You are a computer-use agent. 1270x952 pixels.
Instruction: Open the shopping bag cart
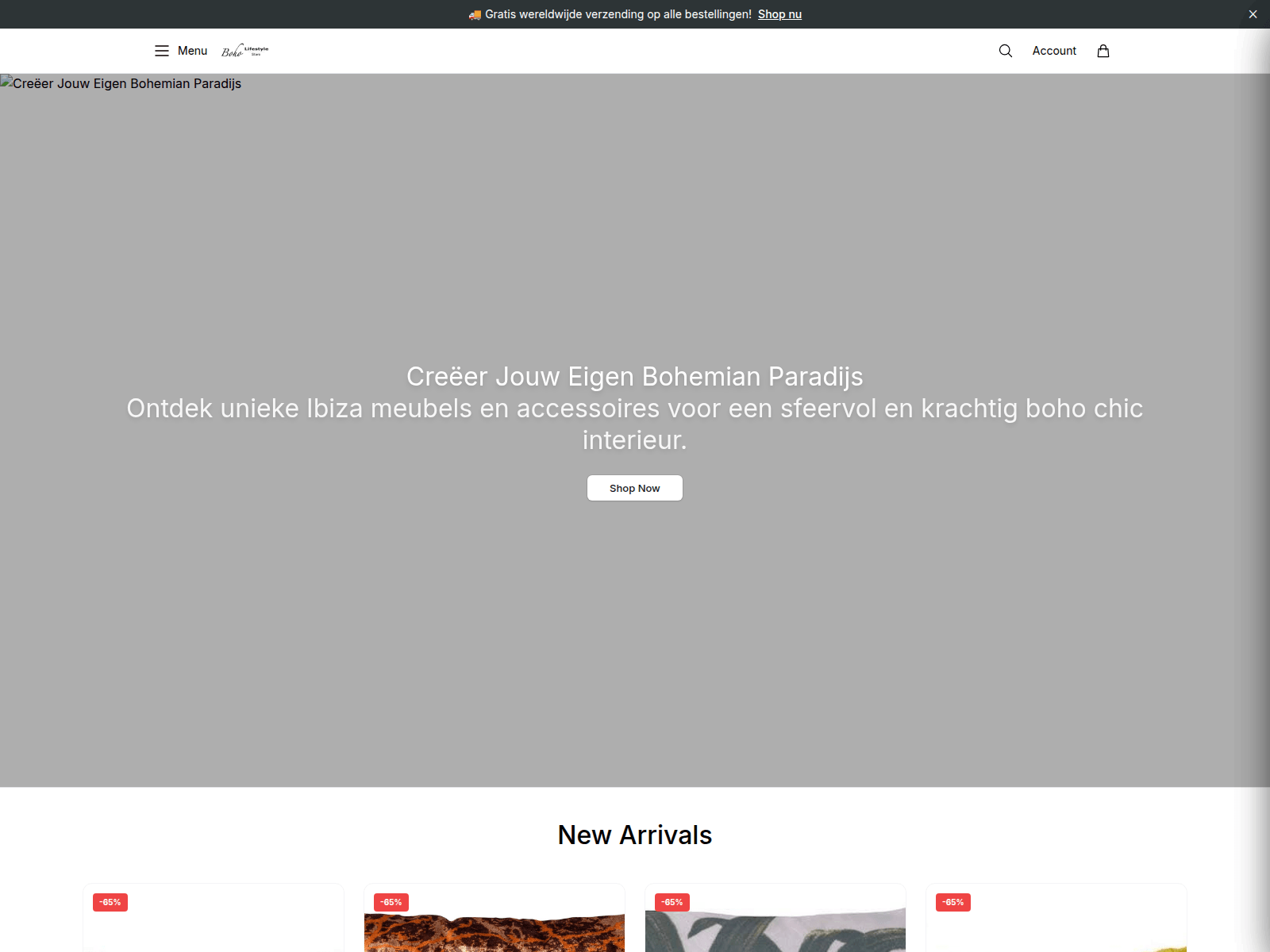coord(1103,51)
